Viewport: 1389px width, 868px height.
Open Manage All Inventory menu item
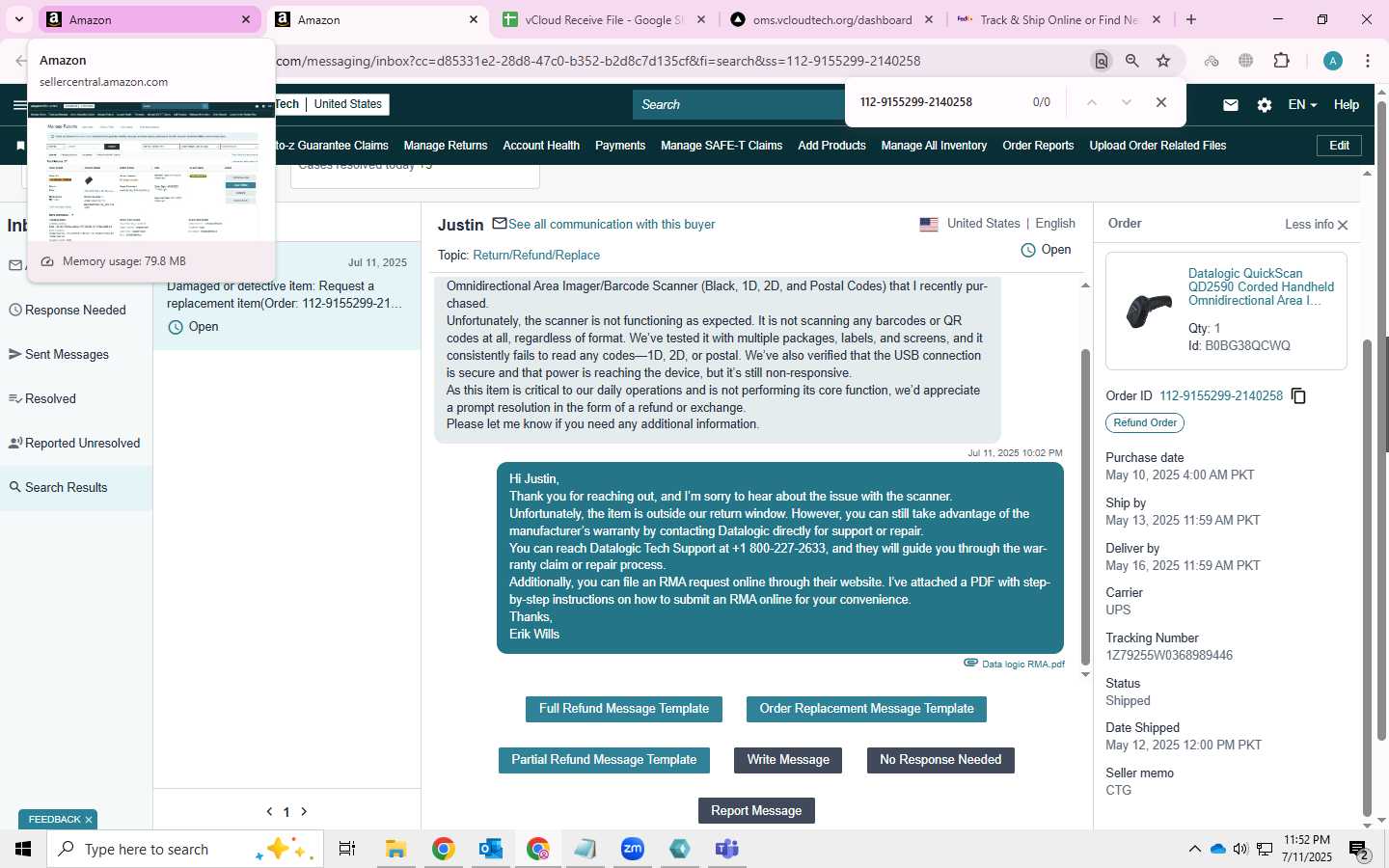[934, 146]
